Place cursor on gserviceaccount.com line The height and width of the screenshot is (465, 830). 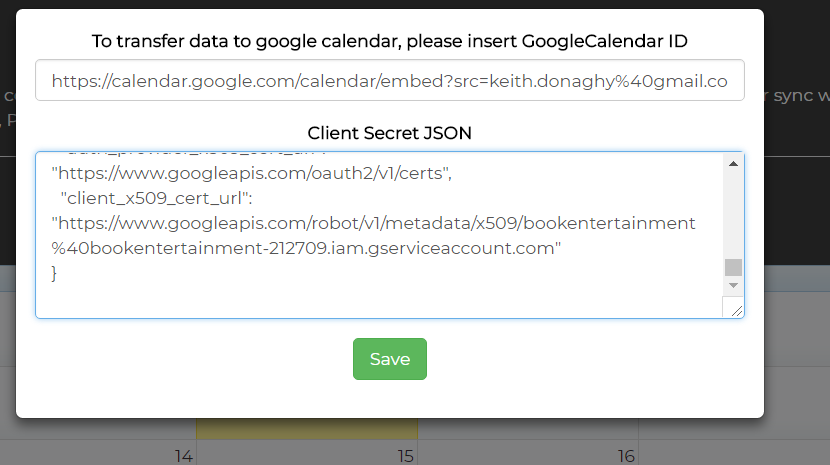pyautogui.click(x=306, y=248)
